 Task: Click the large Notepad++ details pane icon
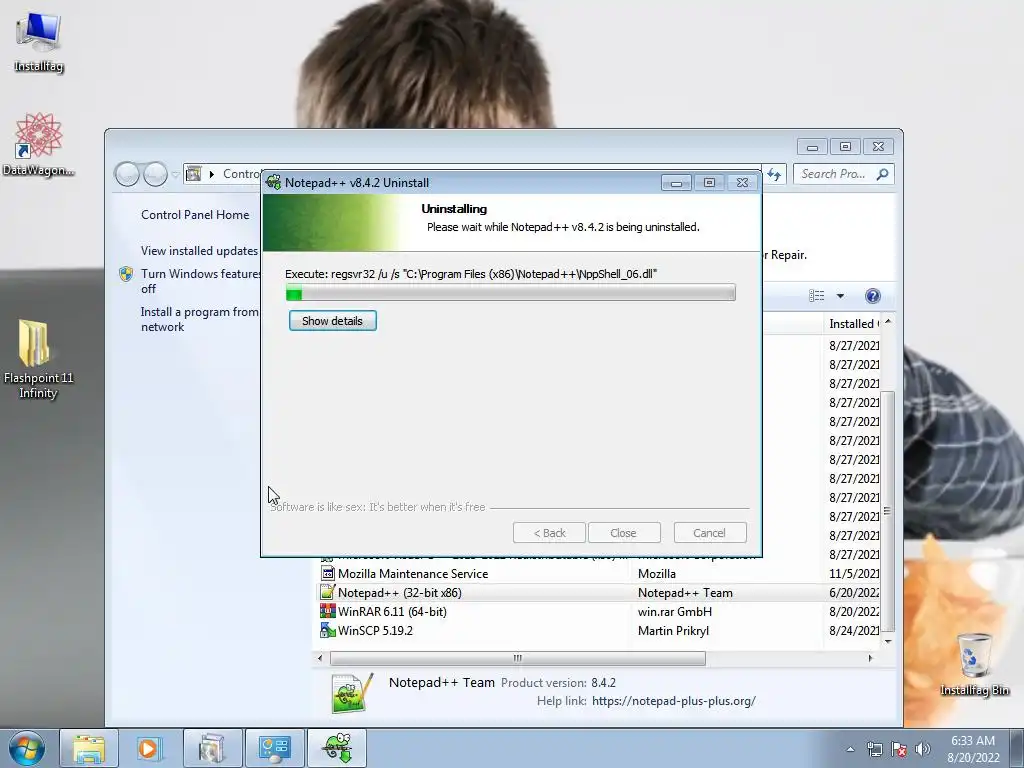coord(353,692)
